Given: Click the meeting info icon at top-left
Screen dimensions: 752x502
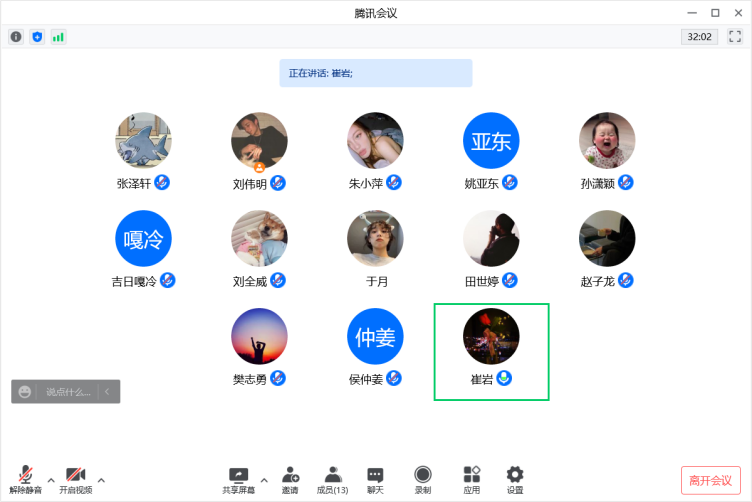Looking at the screenshot, I should point(16,37).
